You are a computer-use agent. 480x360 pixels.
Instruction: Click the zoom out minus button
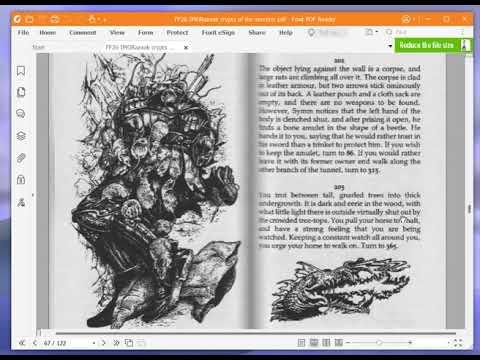tap(348, 342)
